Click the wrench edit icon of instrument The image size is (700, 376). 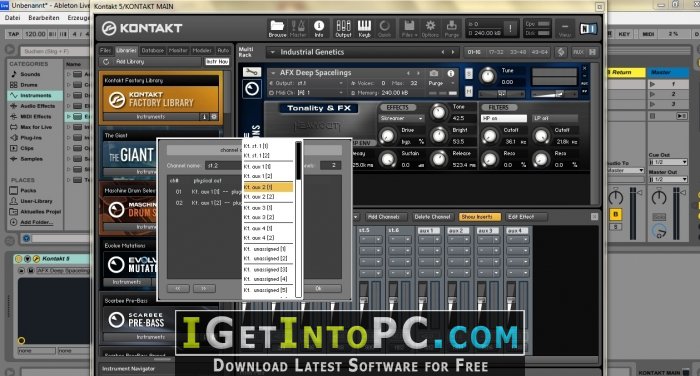pos(252,71)
